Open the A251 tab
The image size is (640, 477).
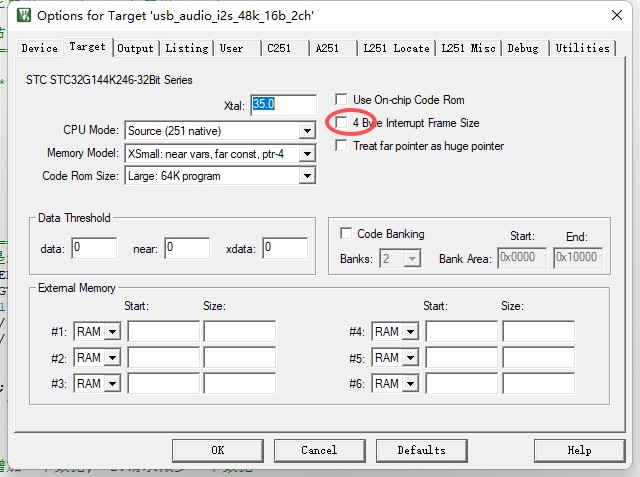click(333, 48)
